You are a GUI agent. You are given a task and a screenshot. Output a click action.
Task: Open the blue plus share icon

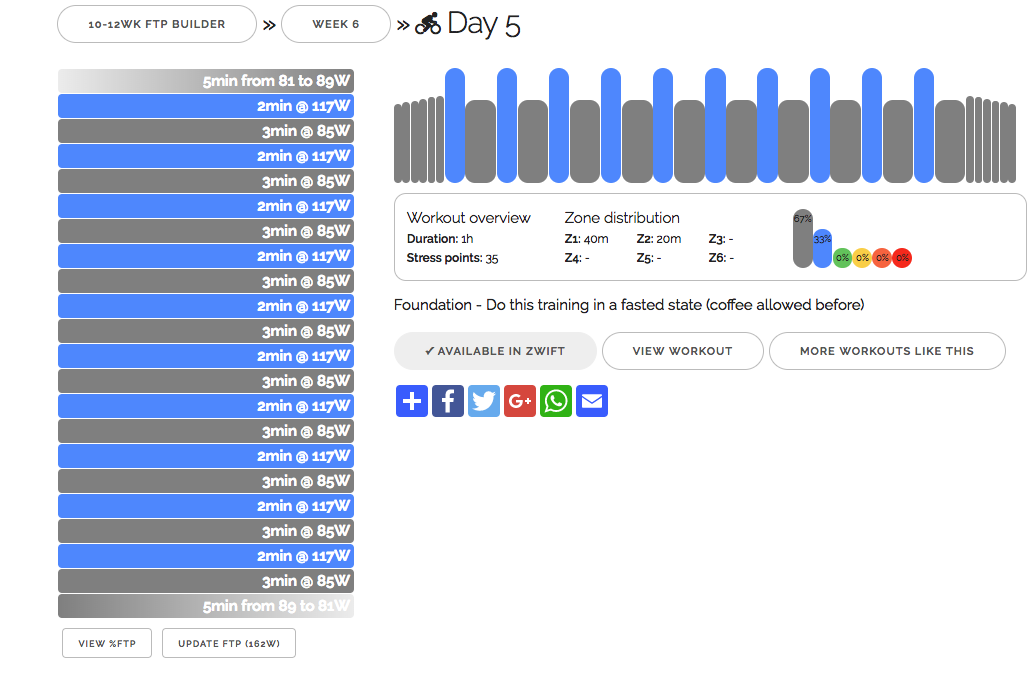tap(412, 401)
